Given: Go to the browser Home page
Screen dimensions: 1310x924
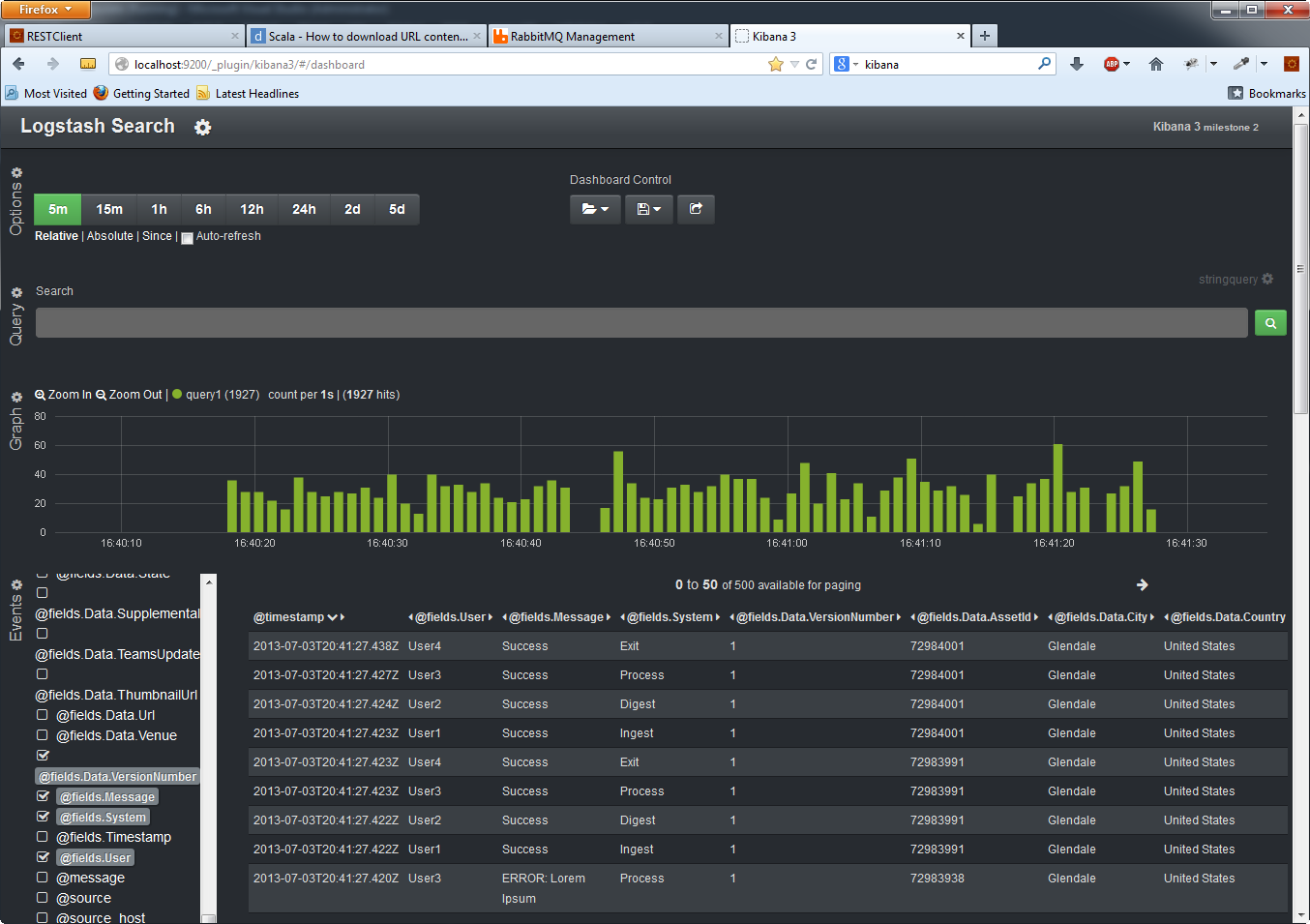Looking at the screenshot, I should coord(1156,64).
